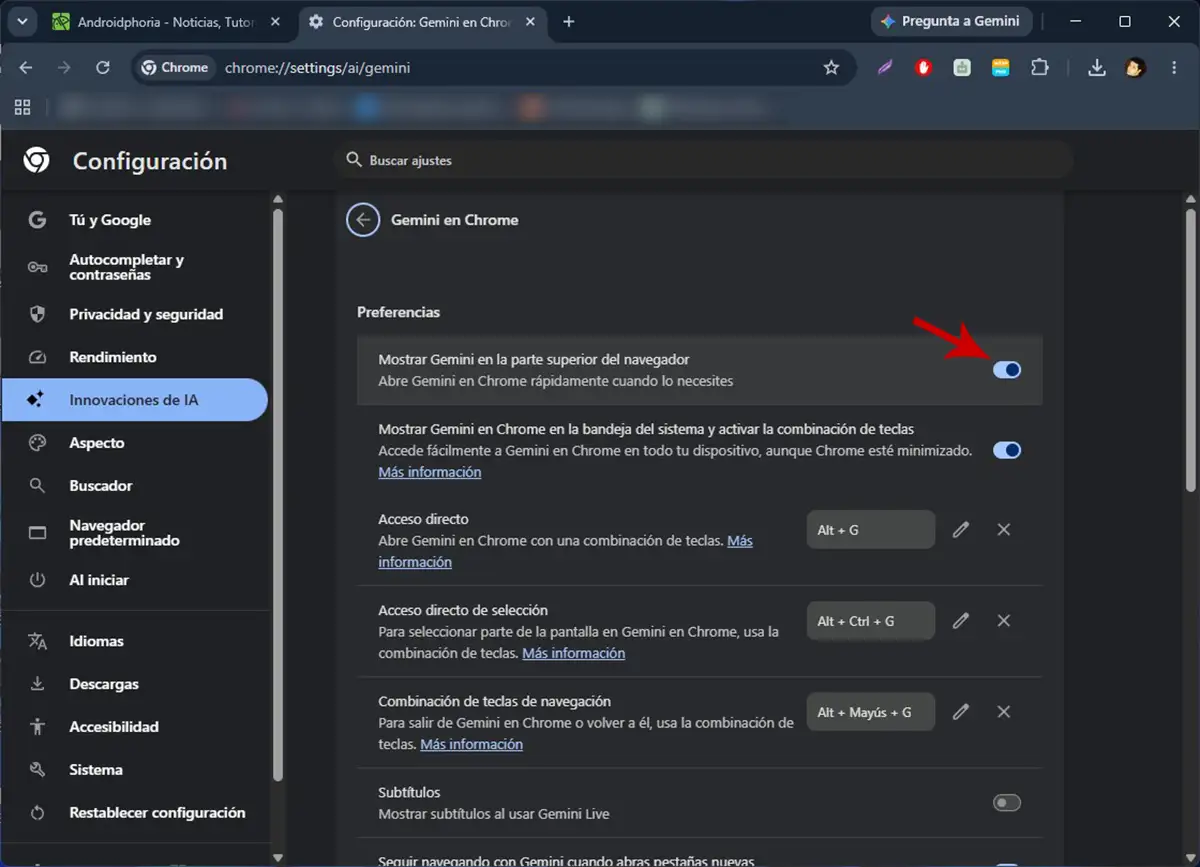Open Más información link under system tray option
Screen dimensions: 1200x867
pyautogui.click(x=430, y=472)
